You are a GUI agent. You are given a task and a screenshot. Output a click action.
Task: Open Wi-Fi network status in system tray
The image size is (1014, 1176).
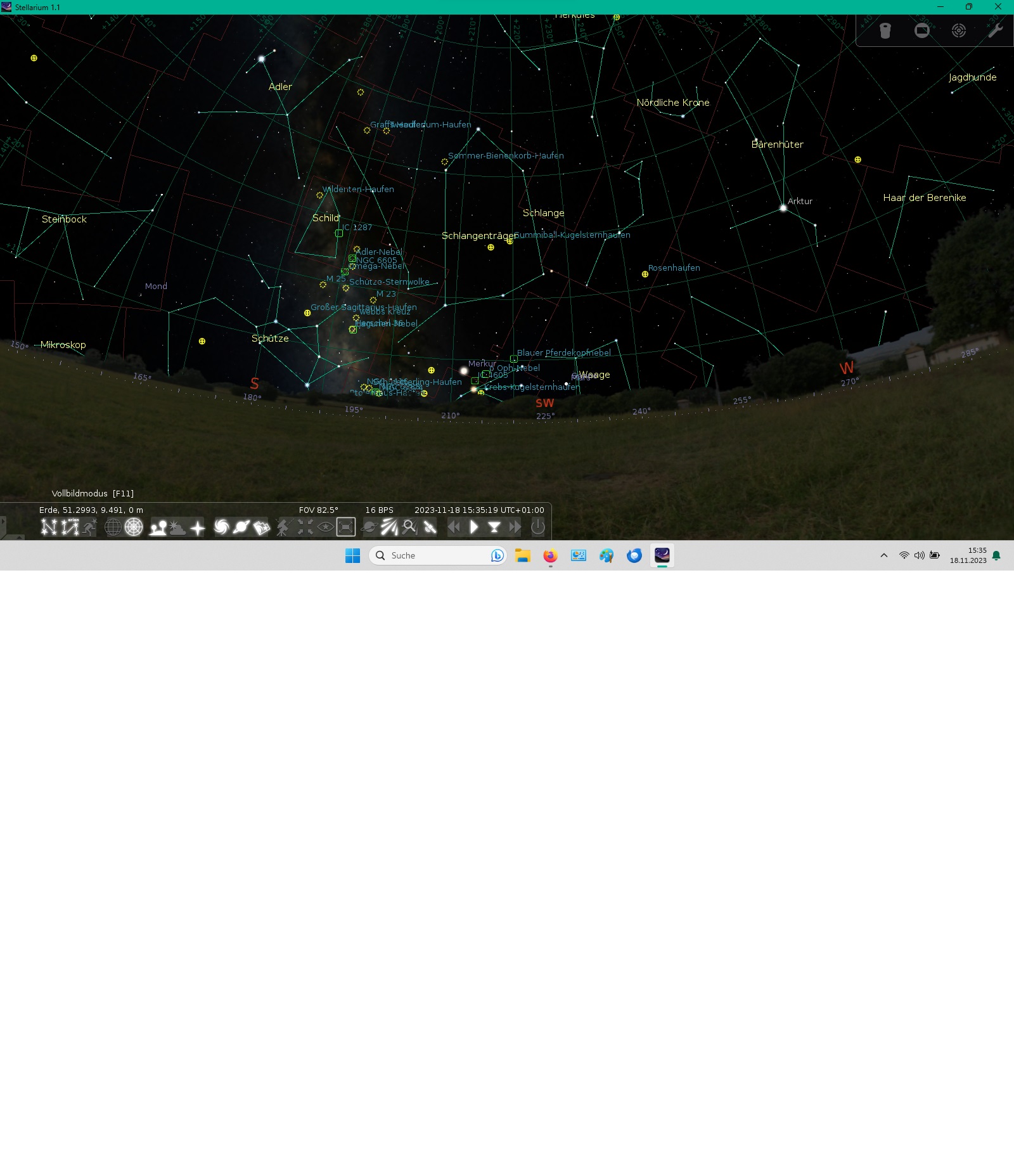[x=904, y=555]
